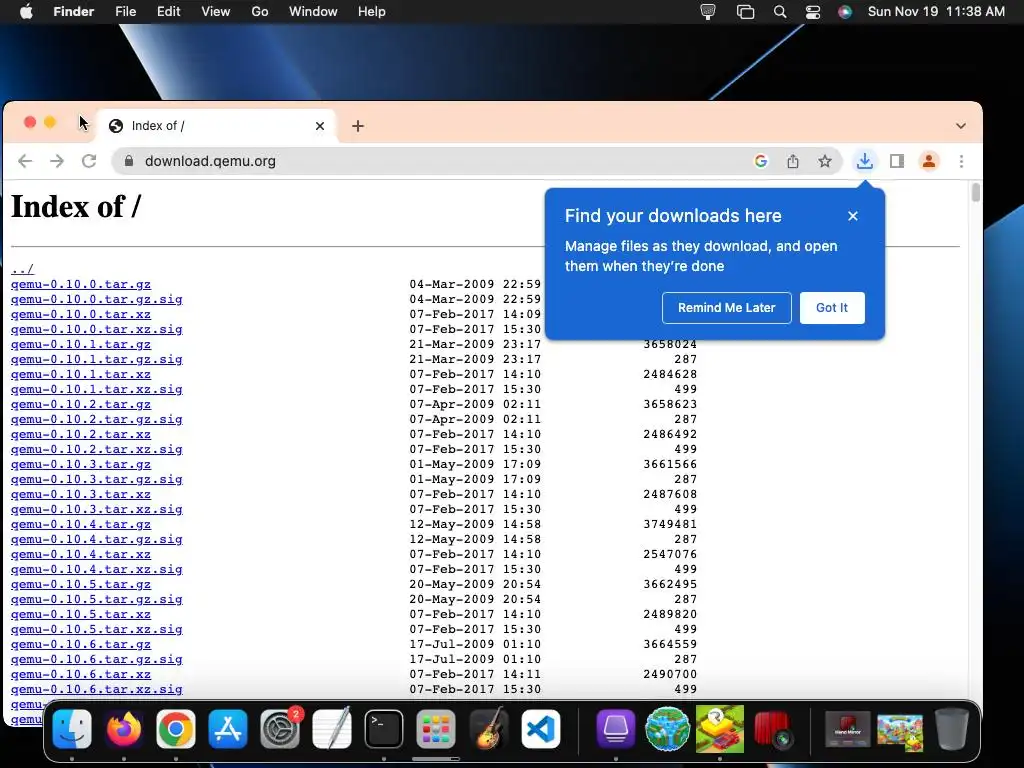
Task: Download qemu-0.10.6.tar.xz
Action: click(x=81, y=675)
